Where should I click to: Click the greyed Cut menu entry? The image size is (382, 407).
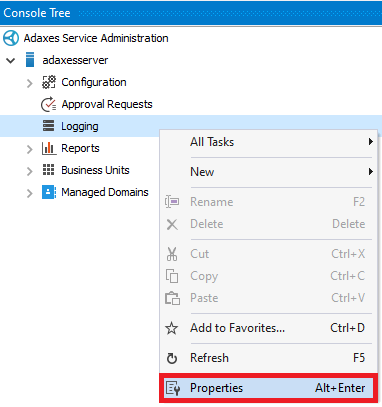tap(269, 254)
